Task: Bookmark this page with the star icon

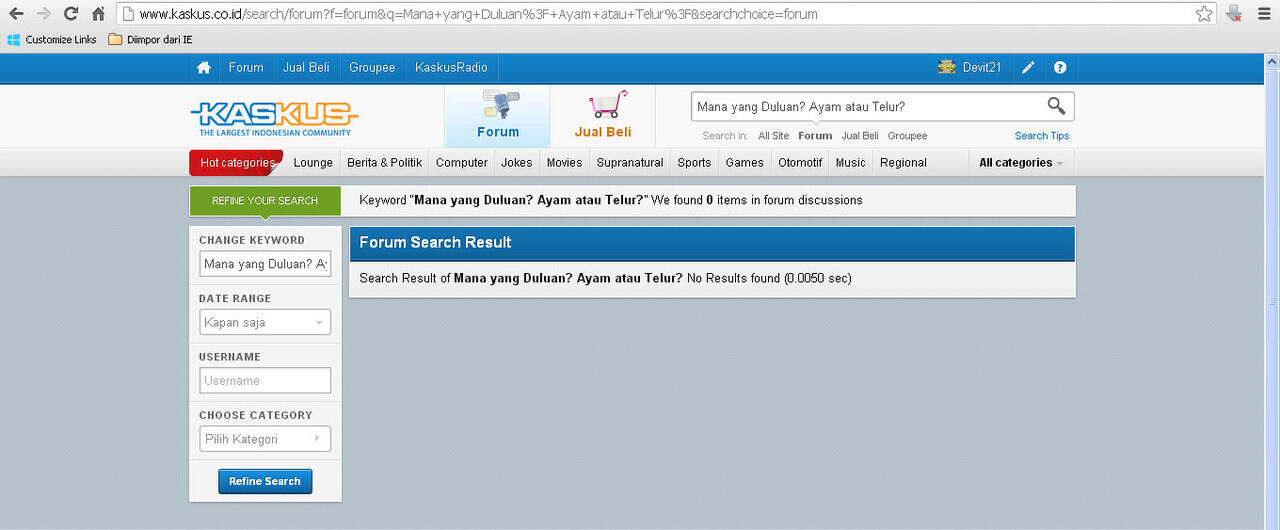Action: click(1204, 14)
